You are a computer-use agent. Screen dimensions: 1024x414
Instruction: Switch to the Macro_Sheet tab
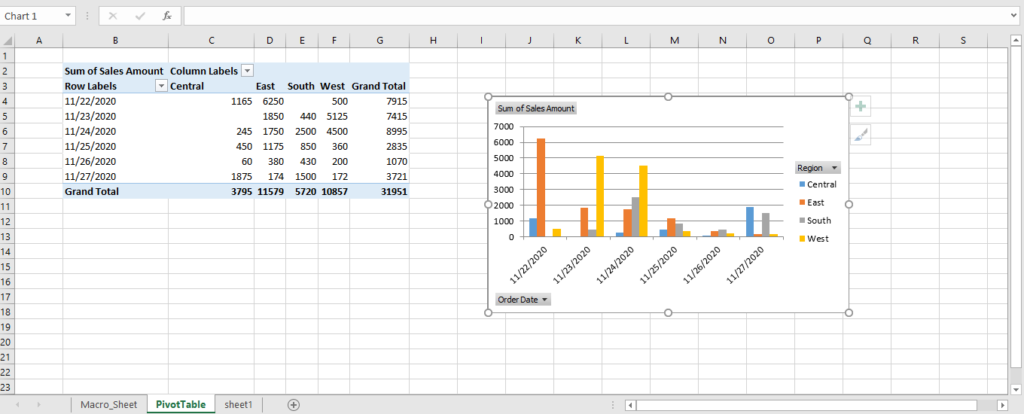(x=108, y=404)
